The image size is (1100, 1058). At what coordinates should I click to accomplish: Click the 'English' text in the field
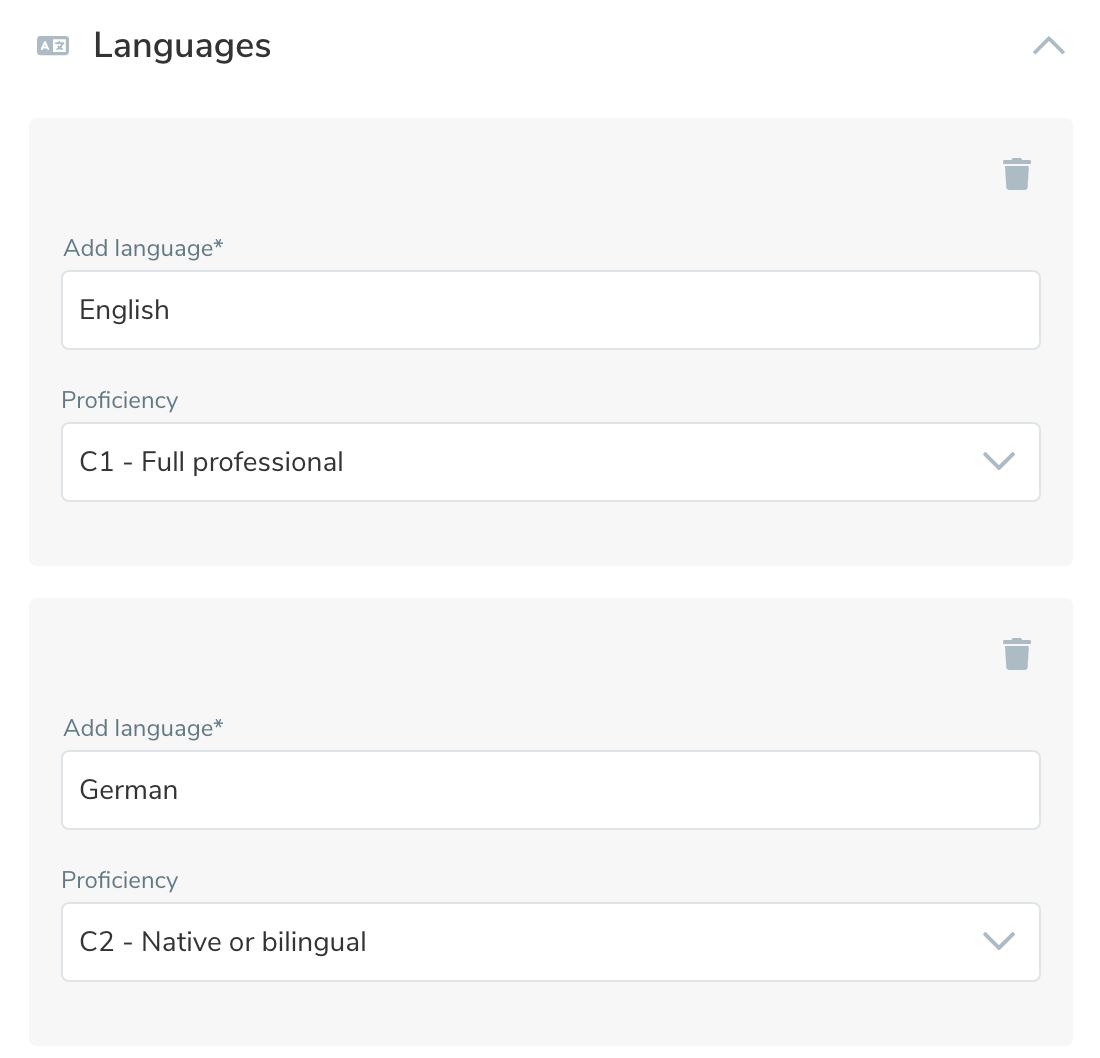tap(125, 310)
